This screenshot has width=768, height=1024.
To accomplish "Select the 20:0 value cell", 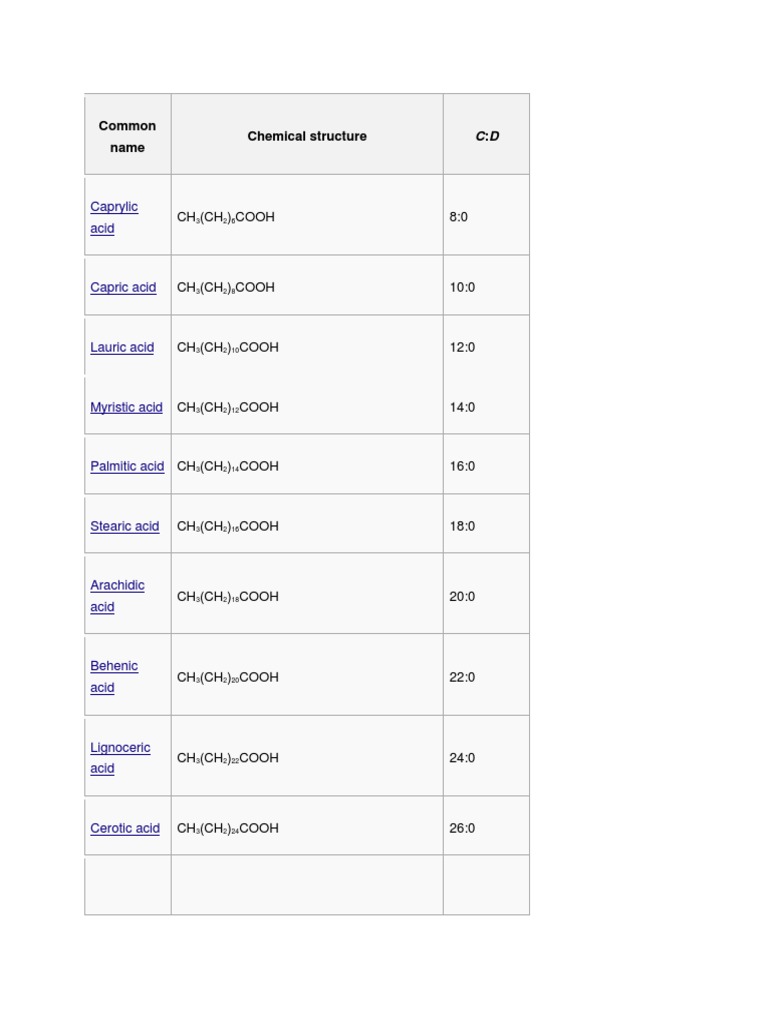I will pos(462,596).
